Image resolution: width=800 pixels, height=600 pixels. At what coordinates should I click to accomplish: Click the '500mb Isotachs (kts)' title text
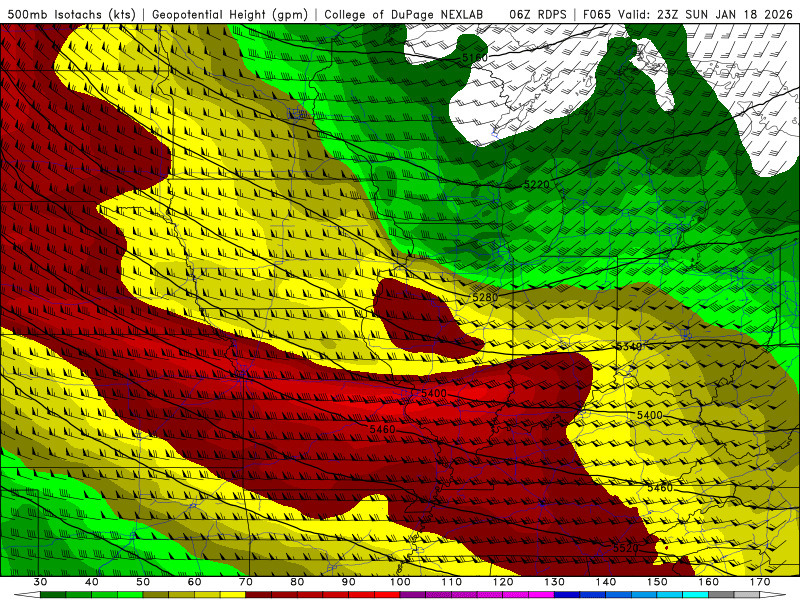[72, 14]
